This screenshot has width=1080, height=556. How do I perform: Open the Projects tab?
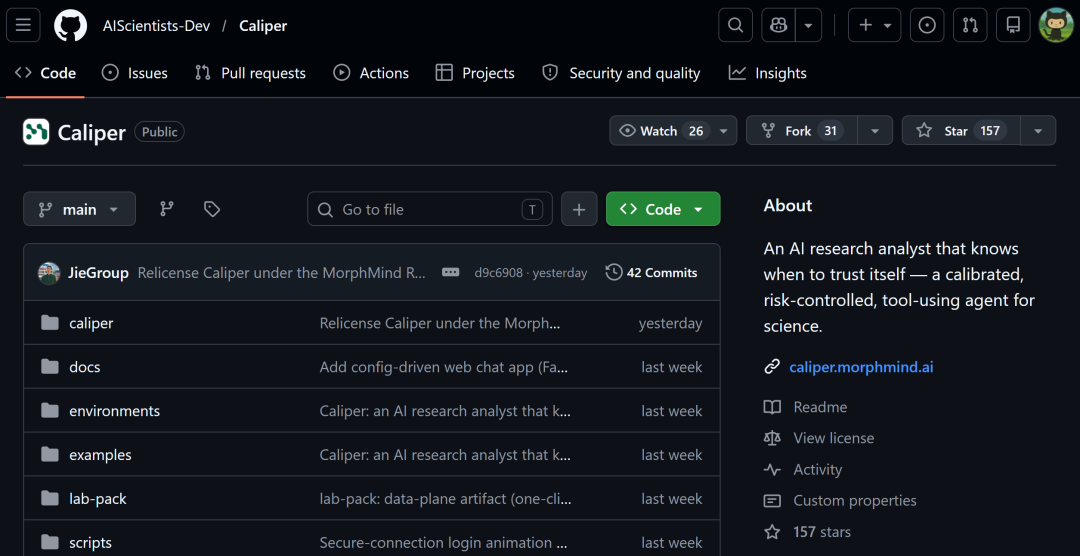475,73
